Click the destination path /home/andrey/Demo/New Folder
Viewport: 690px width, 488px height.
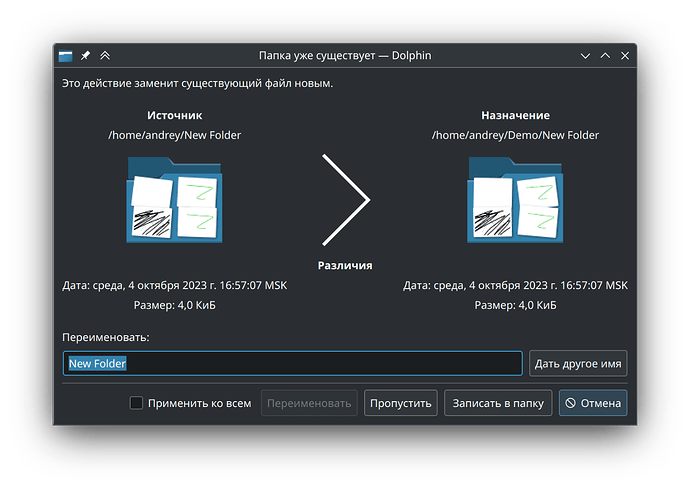point(515,135)
